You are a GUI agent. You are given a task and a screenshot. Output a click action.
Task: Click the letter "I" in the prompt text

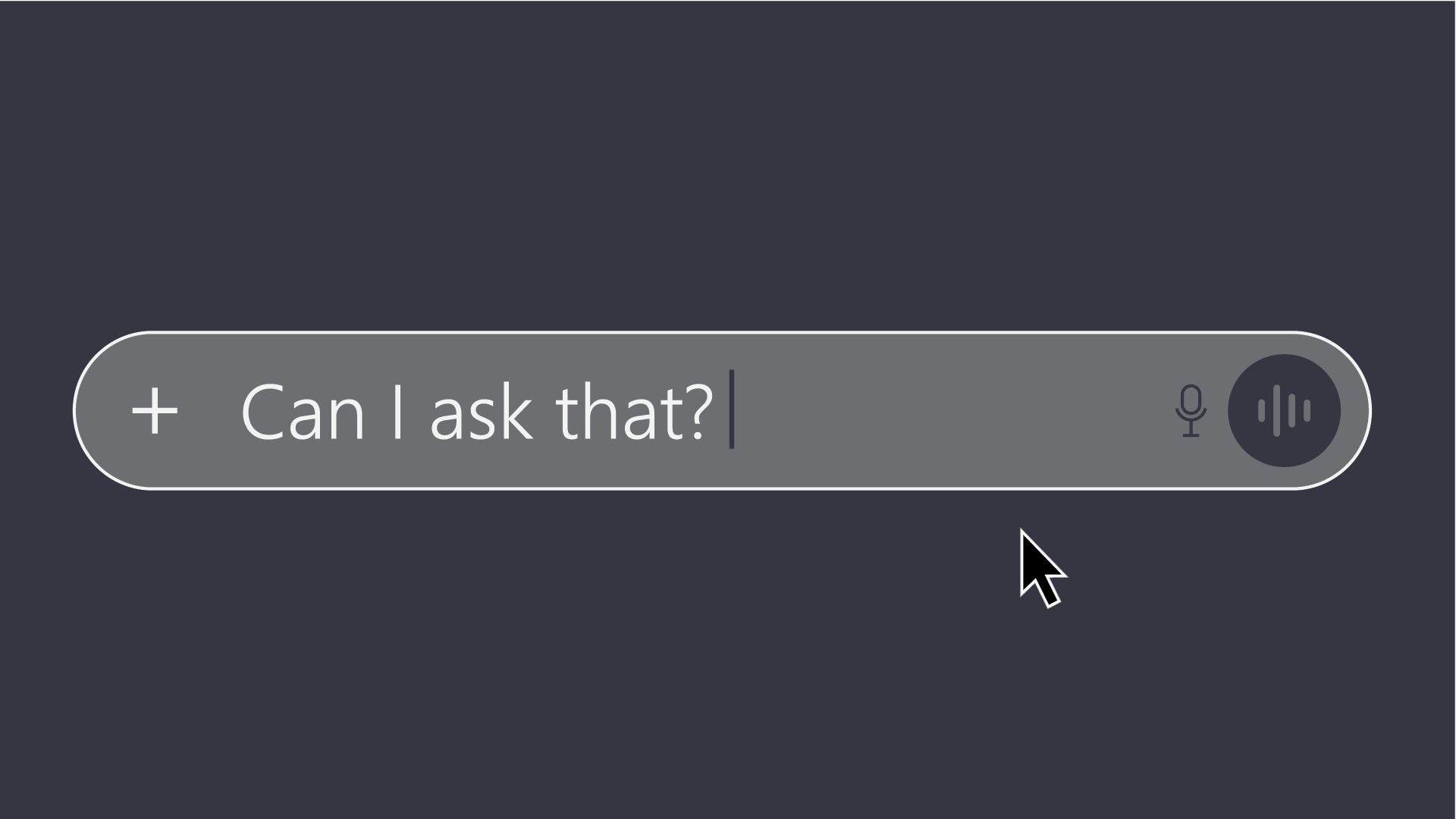pyautogui.click(x=397, y=412)
